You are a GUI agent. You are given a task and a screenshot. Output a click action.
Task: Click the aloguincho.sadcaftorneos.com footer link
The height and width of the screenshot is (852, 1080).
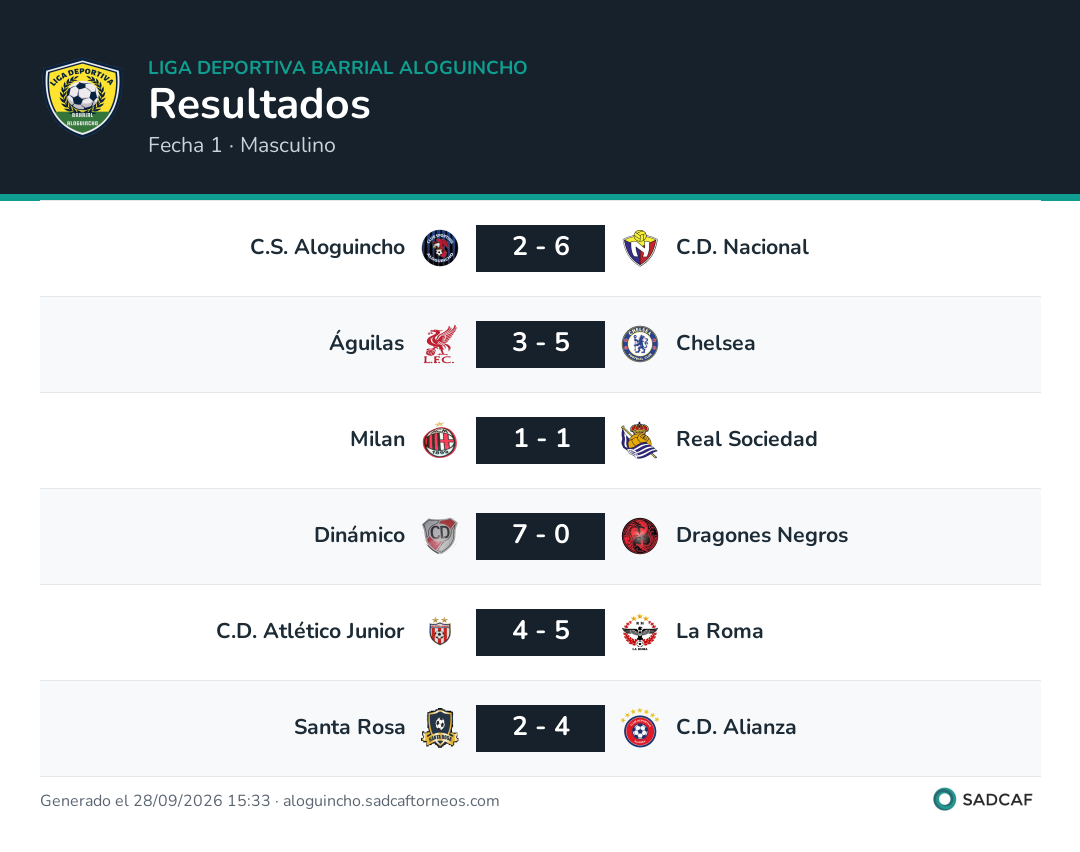[x=391, y=800]
